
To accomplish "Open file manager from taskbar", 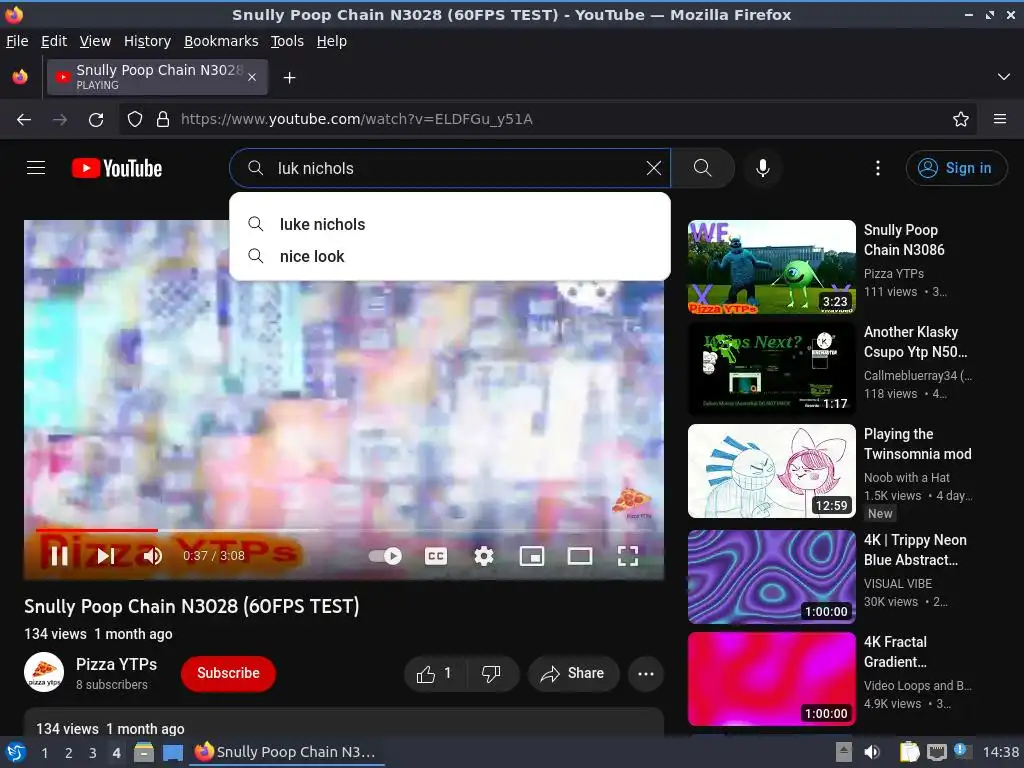I will (x=144, y=752).
